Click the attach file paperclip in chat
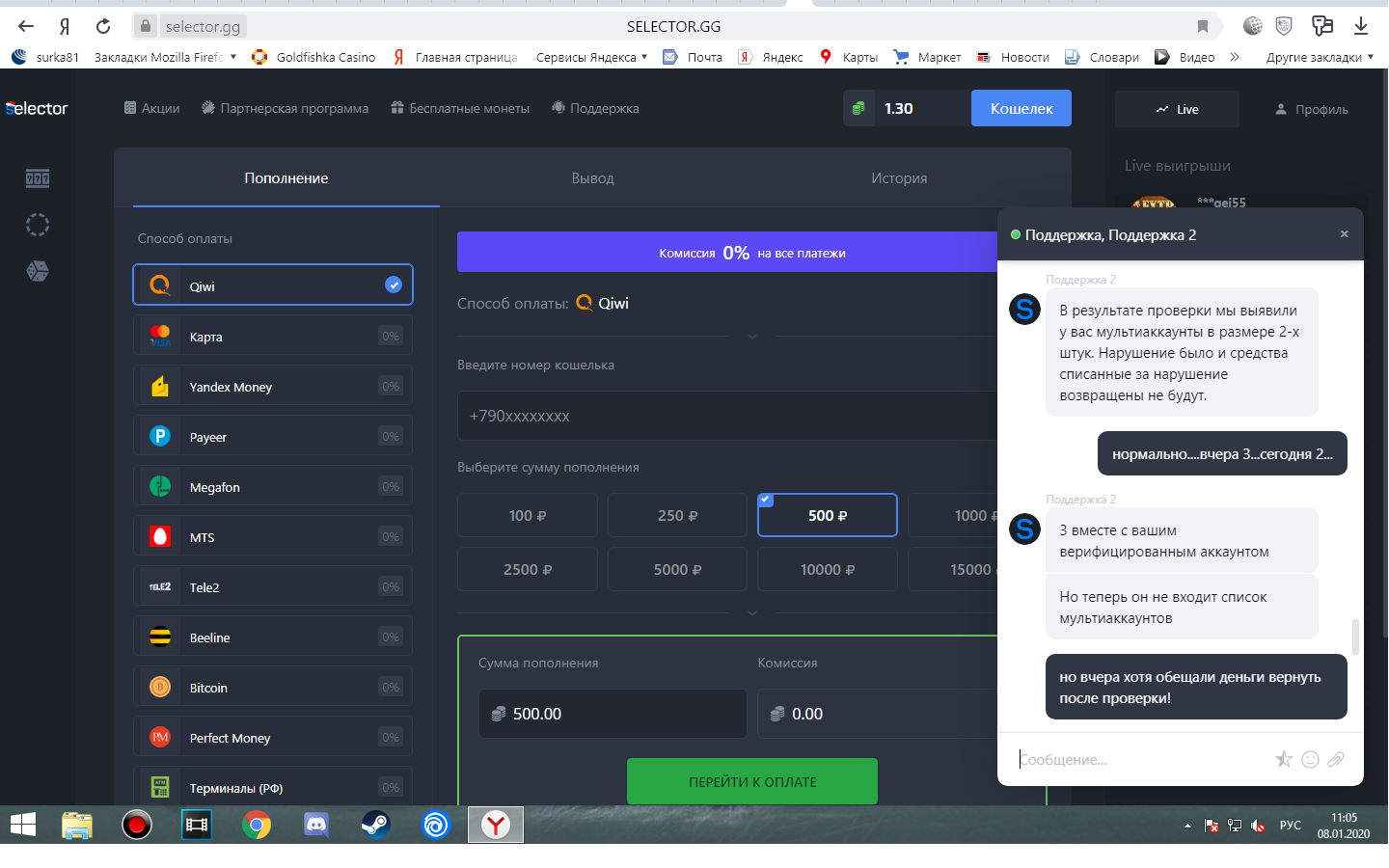This screenshot has width=1389, height=868. (x=1336, y=760)
